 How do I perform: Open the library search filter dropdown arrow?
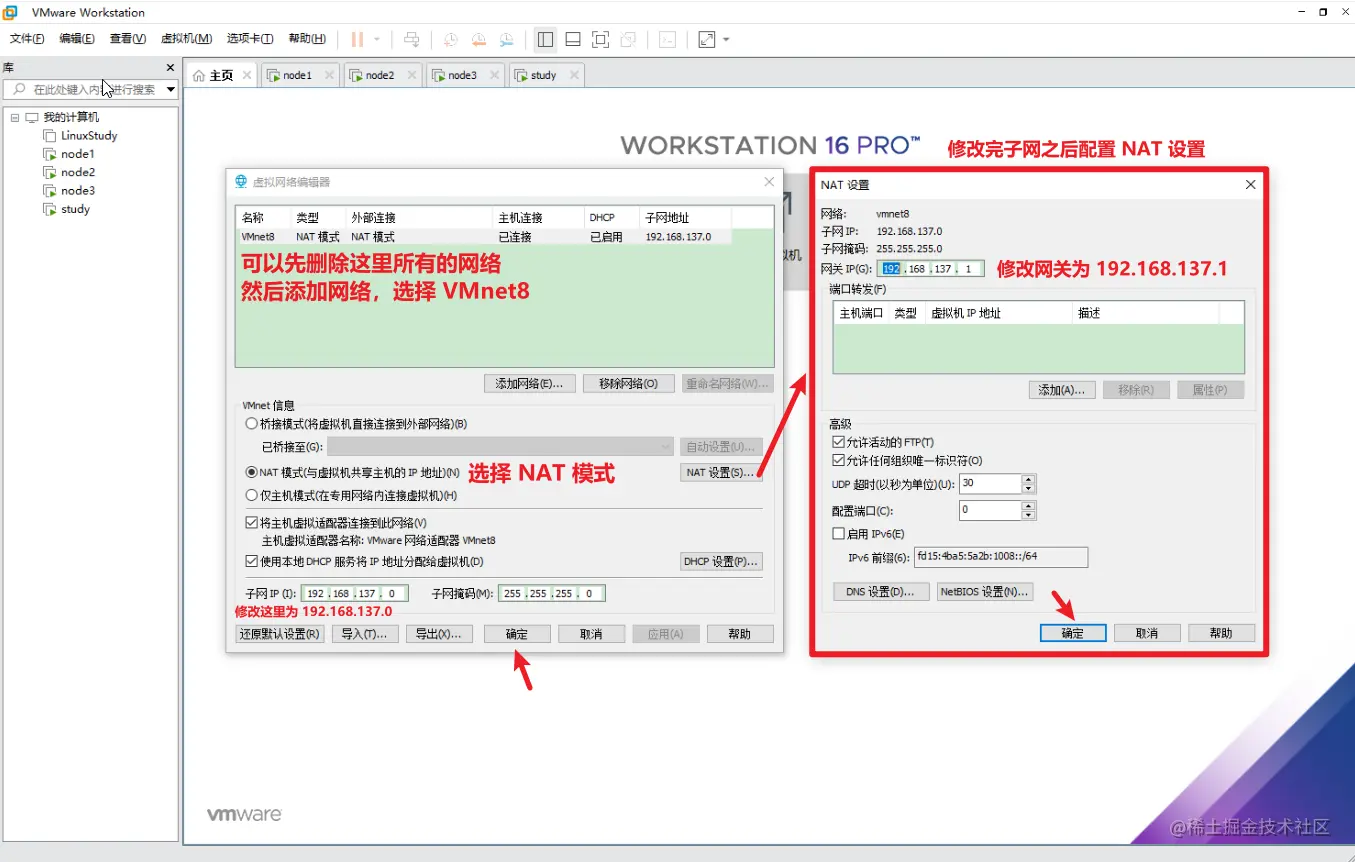pos(171,89)
